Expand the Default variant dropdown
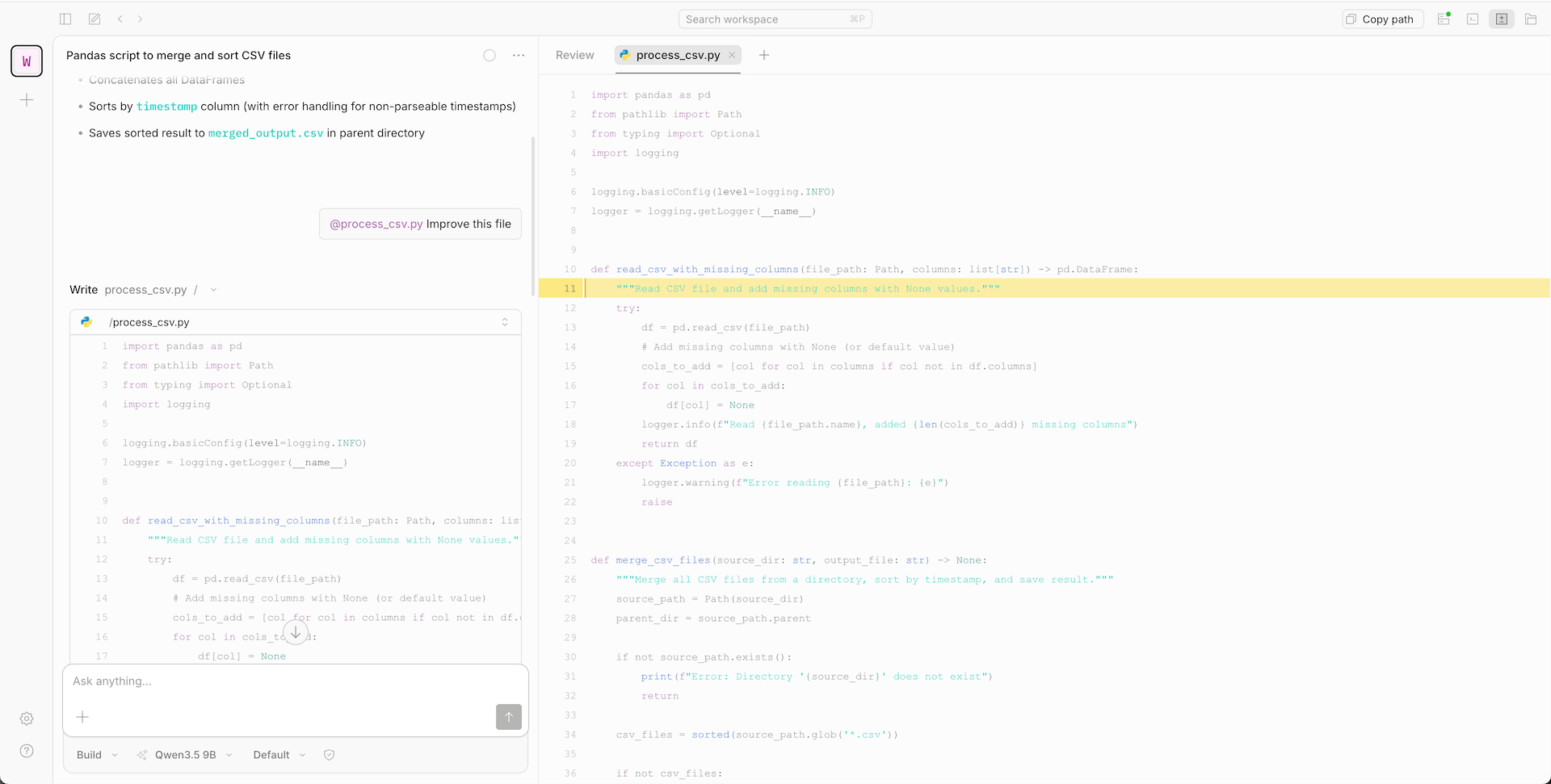The image size is (1551, 784). [x=279, y=755]
